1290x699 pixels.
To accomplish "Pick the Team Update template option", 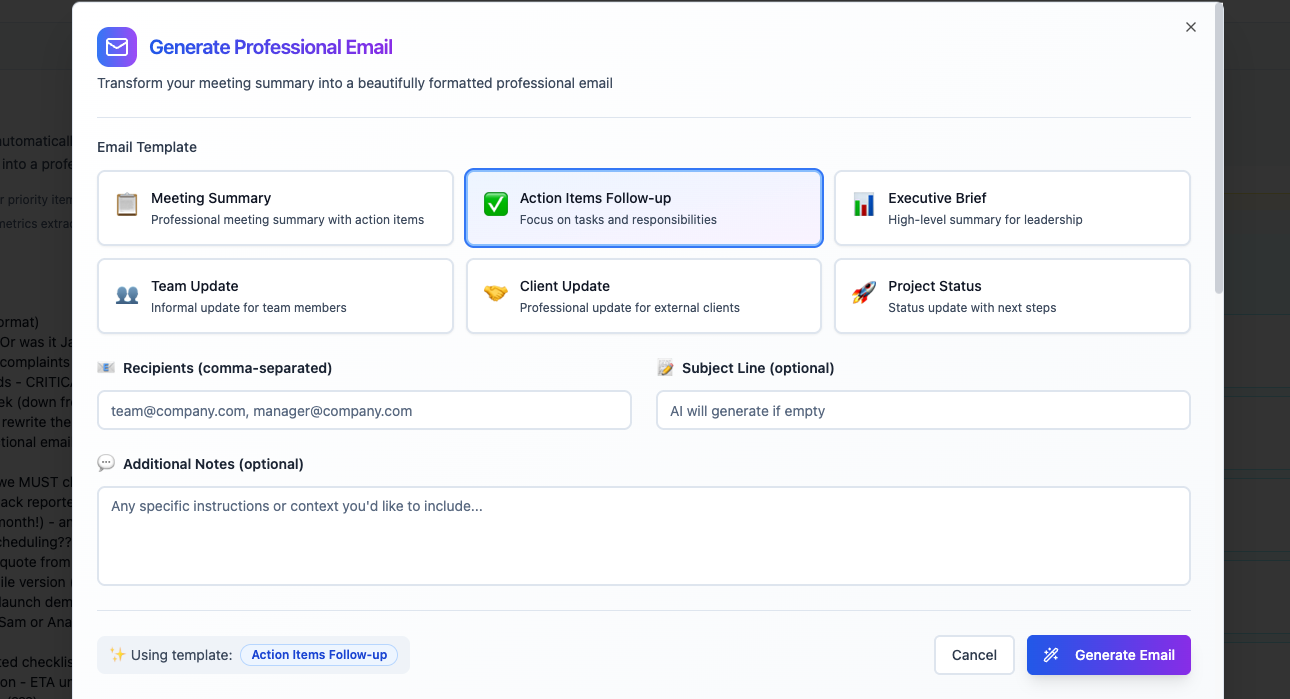I will (275, 296).
